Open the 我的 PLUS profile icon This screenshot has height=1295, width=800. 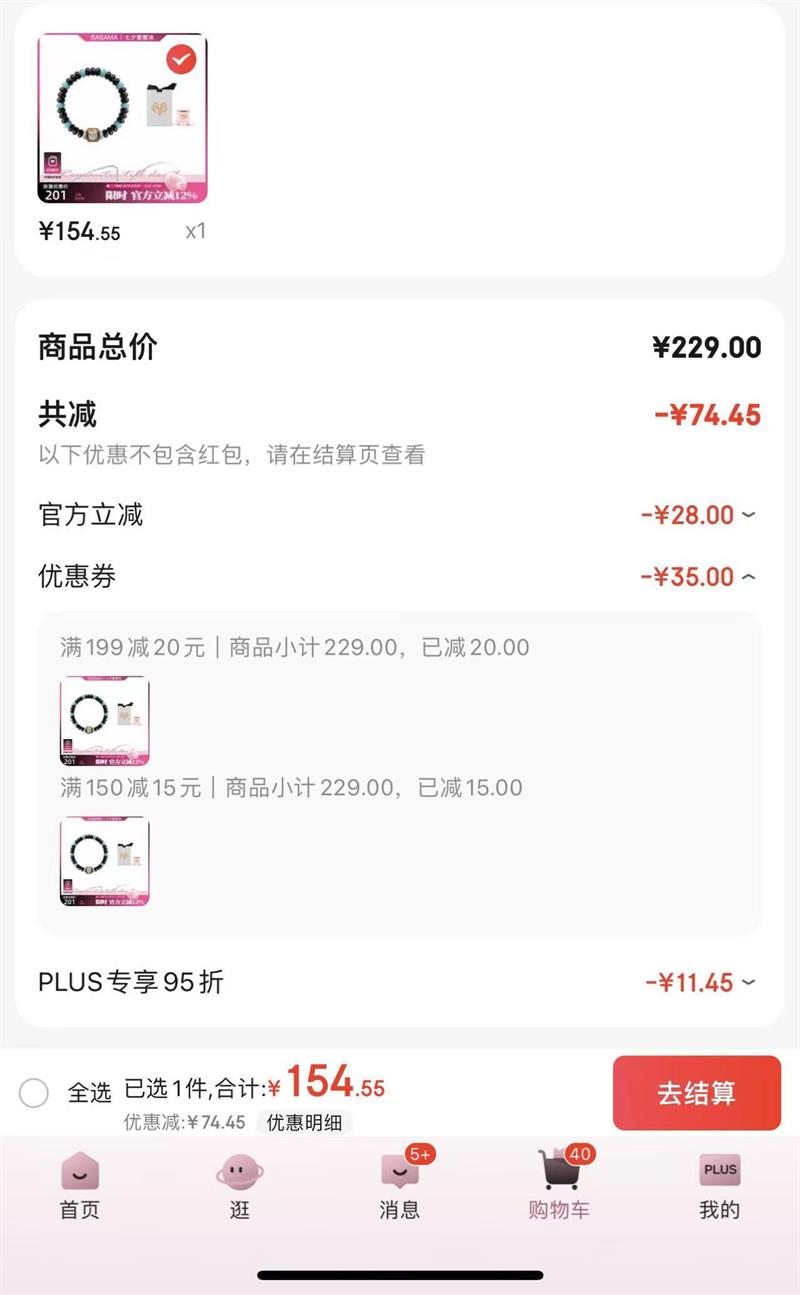point(719,1170)
